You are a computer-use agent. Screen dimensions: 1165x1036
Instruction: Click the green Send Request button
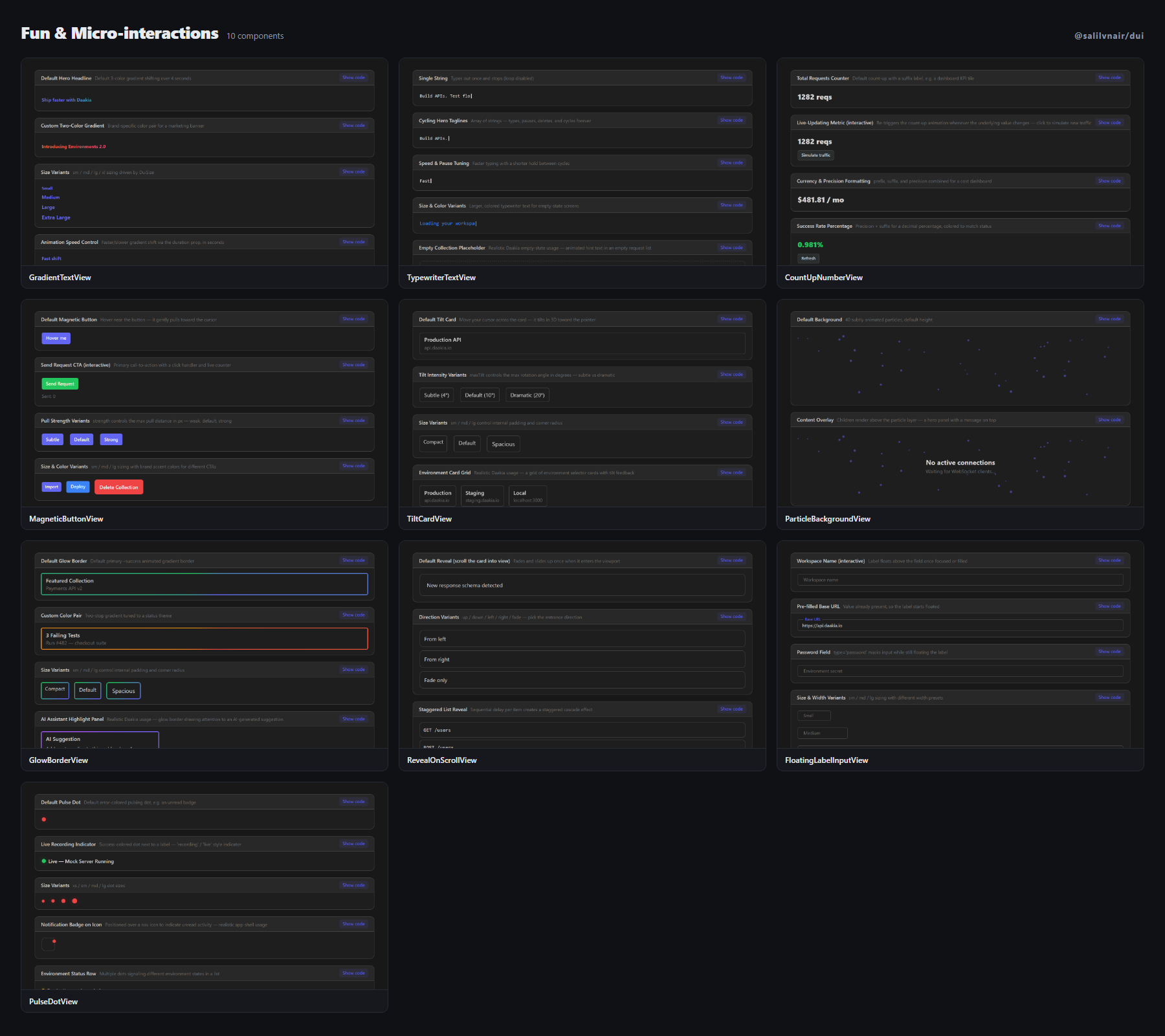coord(60,384)
